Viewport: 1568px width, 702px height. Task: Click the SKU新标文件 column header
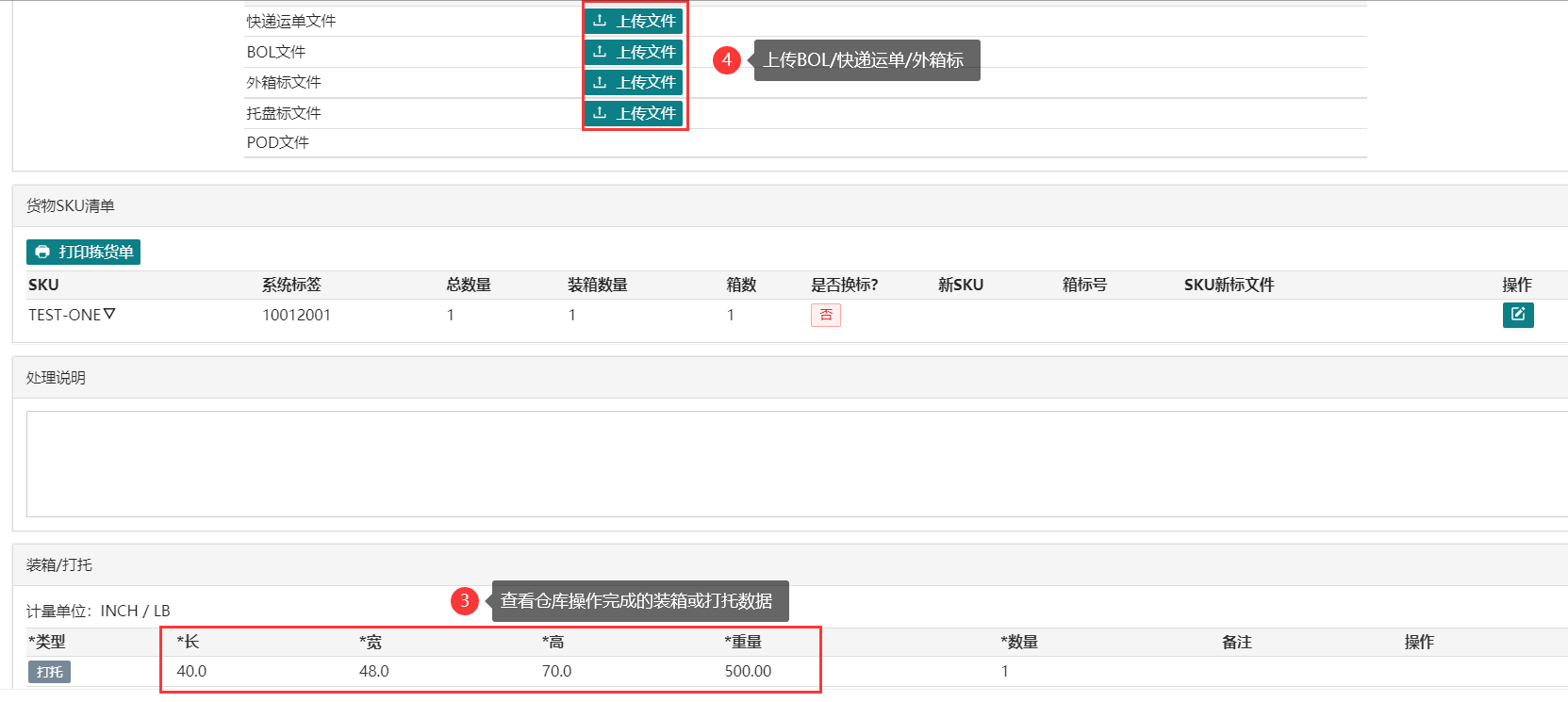[x=1229, y=285]
